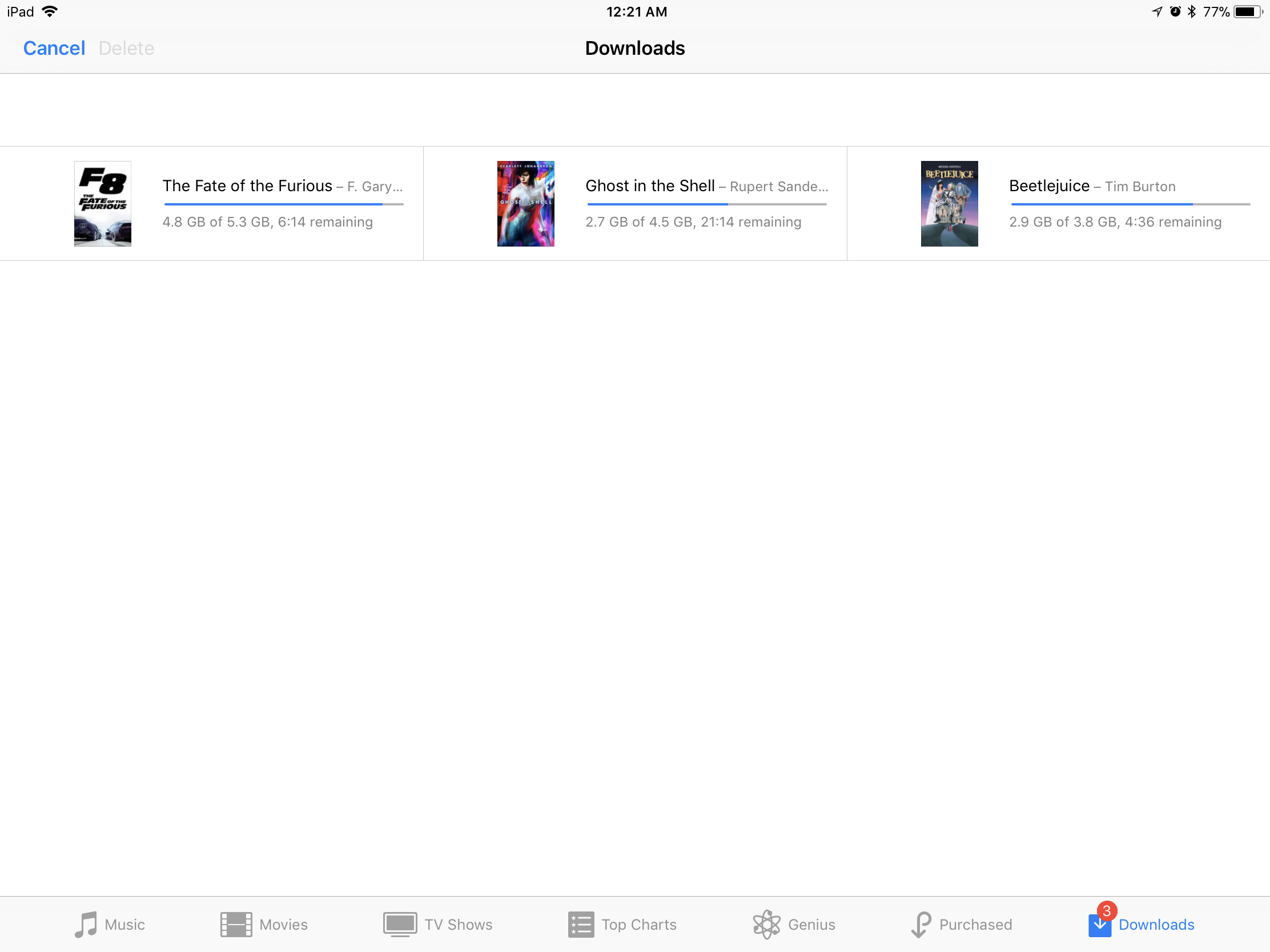The height and width of the screenshot is (952, 1270).
Task: Select the Beetlejuice poster thumbnail
Action: point(949,204)
